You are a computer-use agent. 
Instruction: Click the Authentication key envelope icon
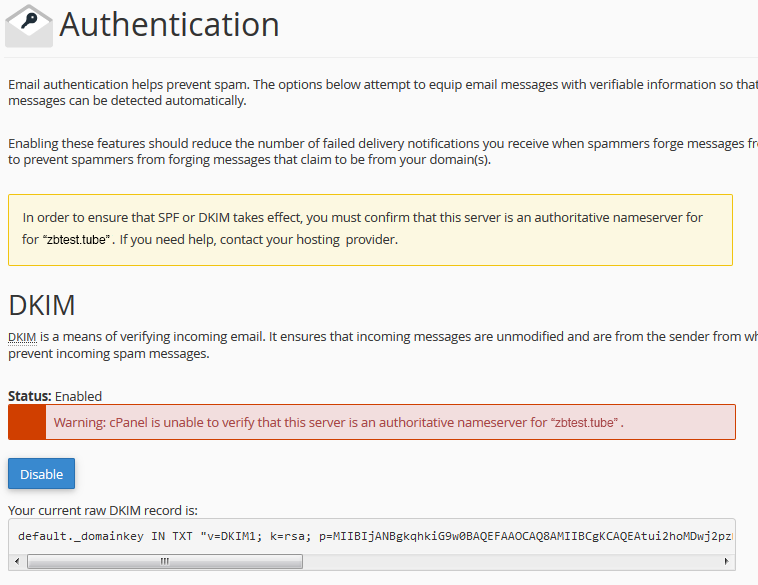(x=30, y=26)
